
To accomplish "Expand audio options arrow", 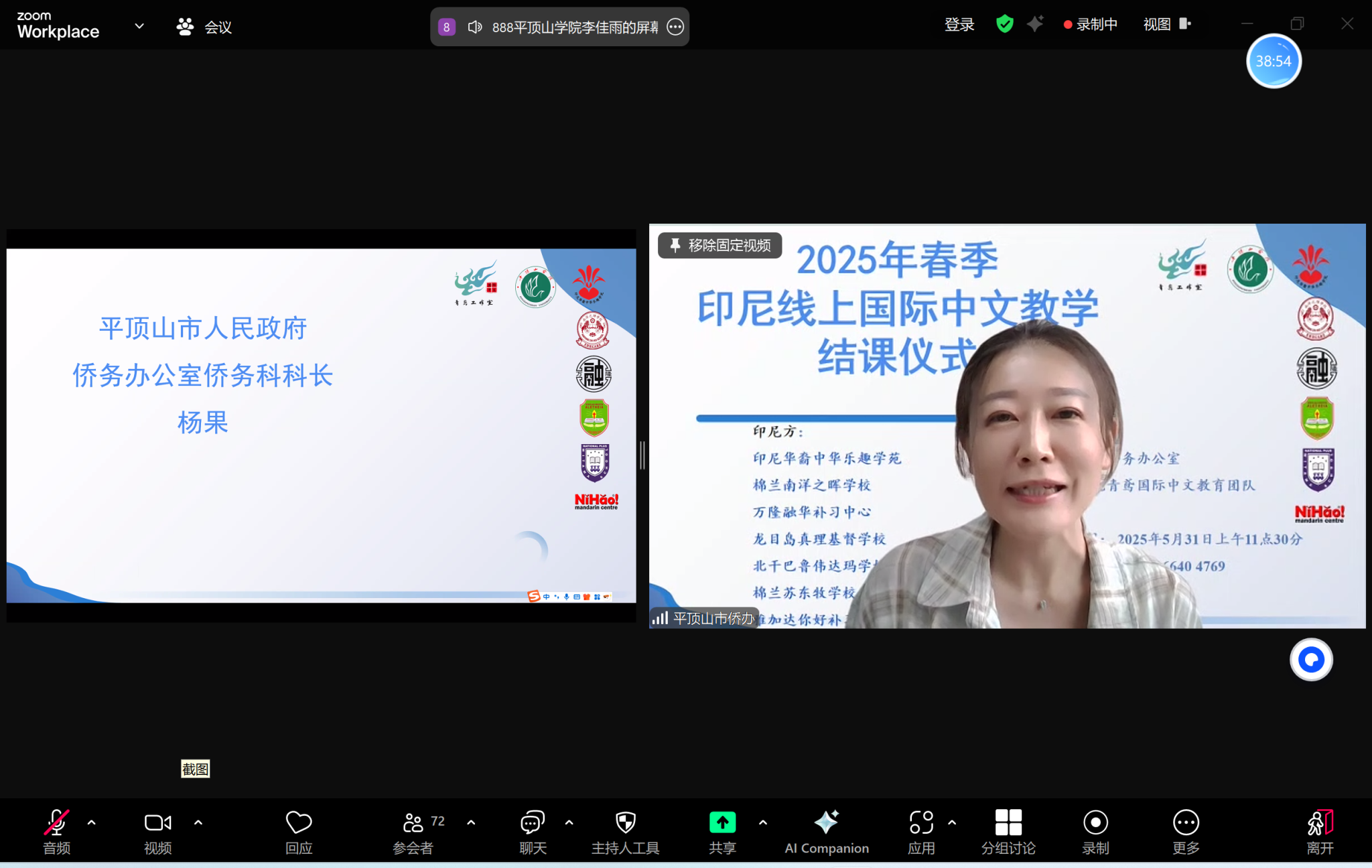I will click(x=92, y=822).
